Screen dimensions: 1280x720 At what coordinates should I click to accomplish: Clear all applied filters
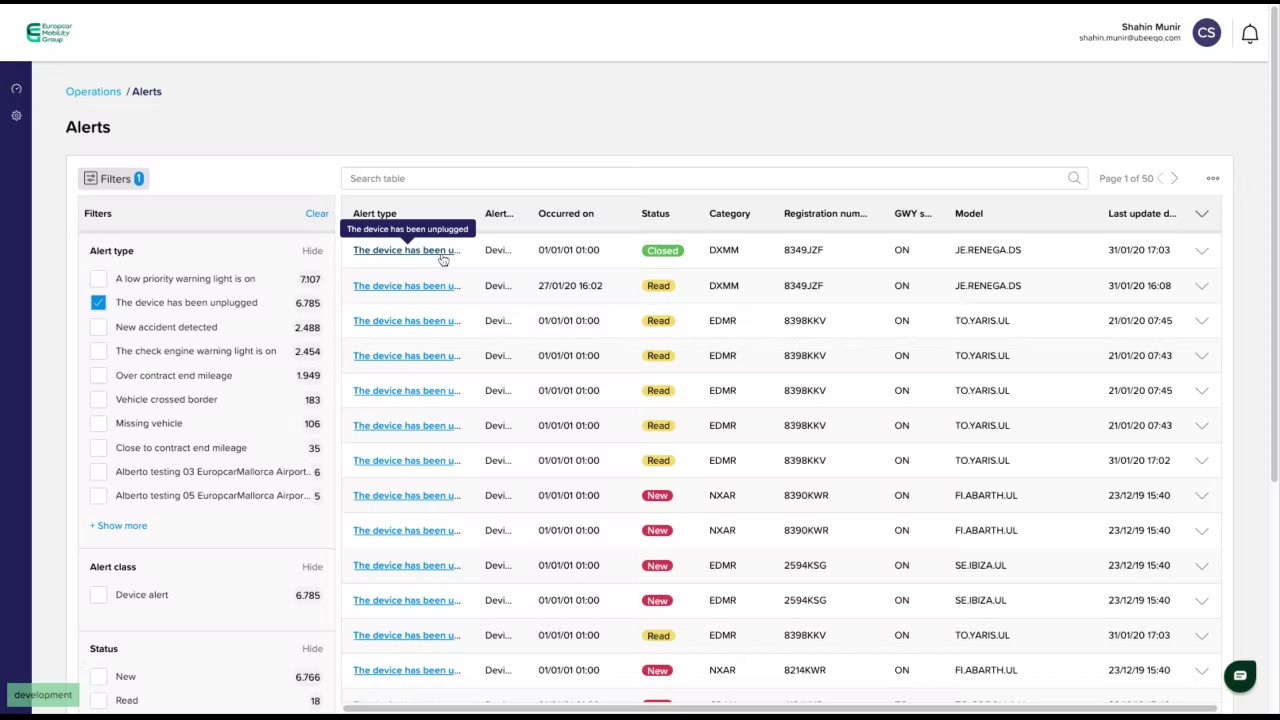(317, 213)
